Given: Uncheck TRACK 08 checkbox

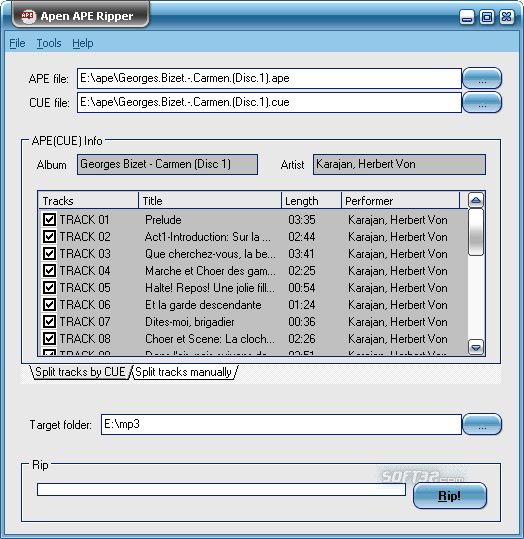Looking at the screenshot, I should click(49, 339).
